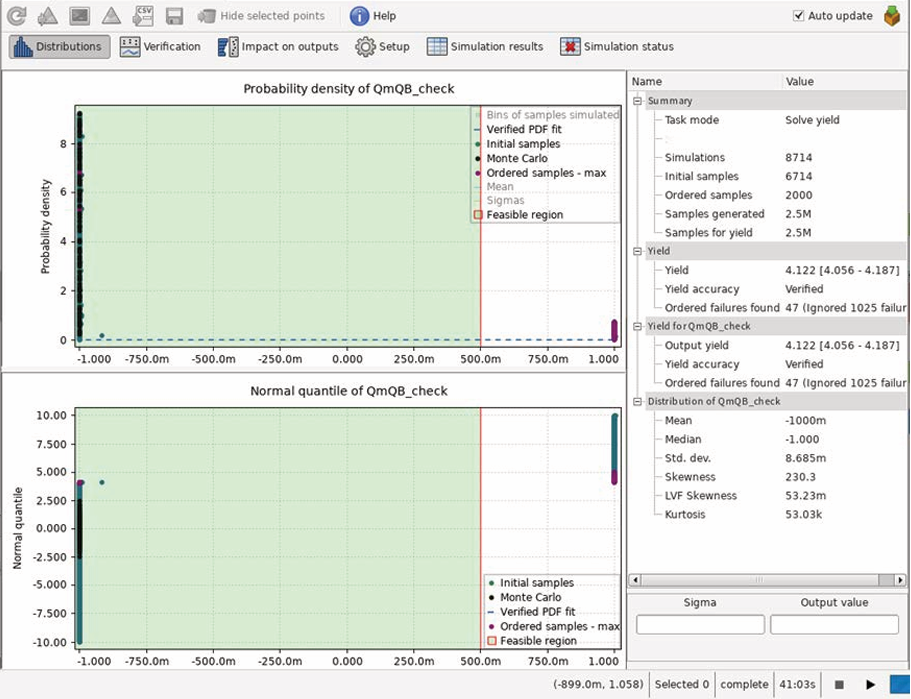Image resolution: width=911 pixels, height=699 pixels.
Task: Click the CSV export icon
Action: (x=142, y=16)
